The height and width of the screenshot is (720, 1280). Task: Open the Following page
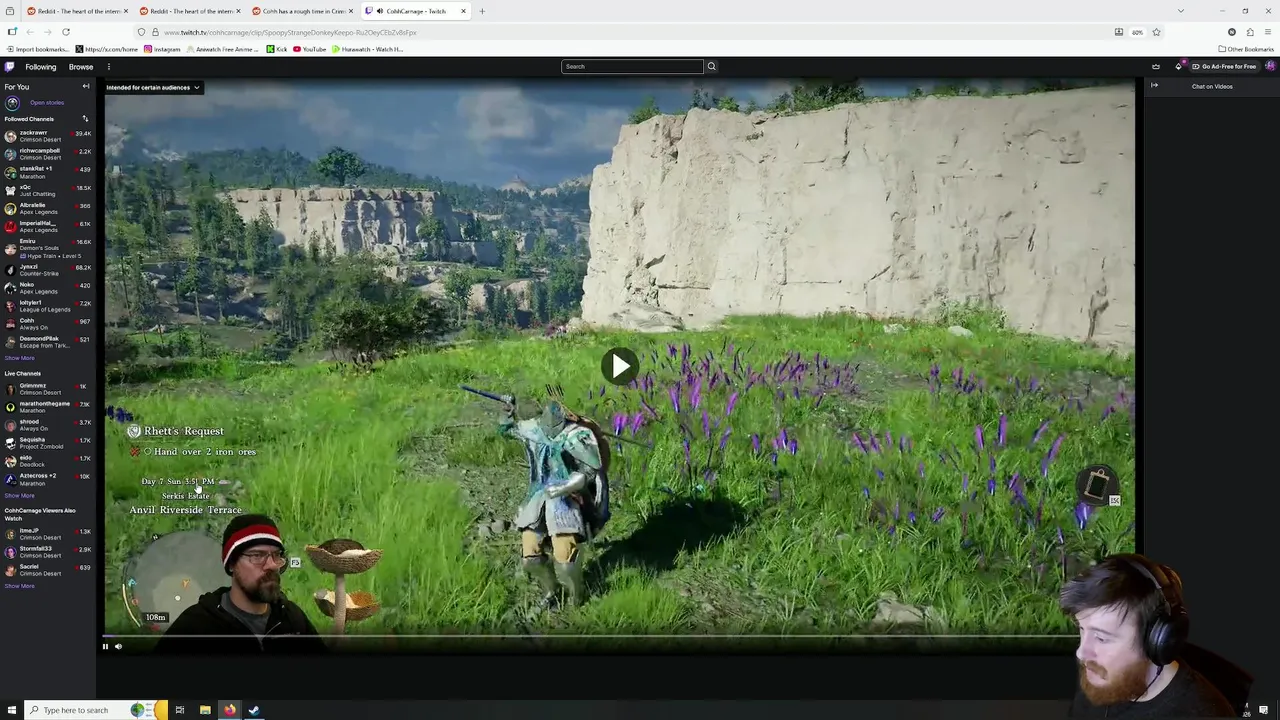pos(41,67)
